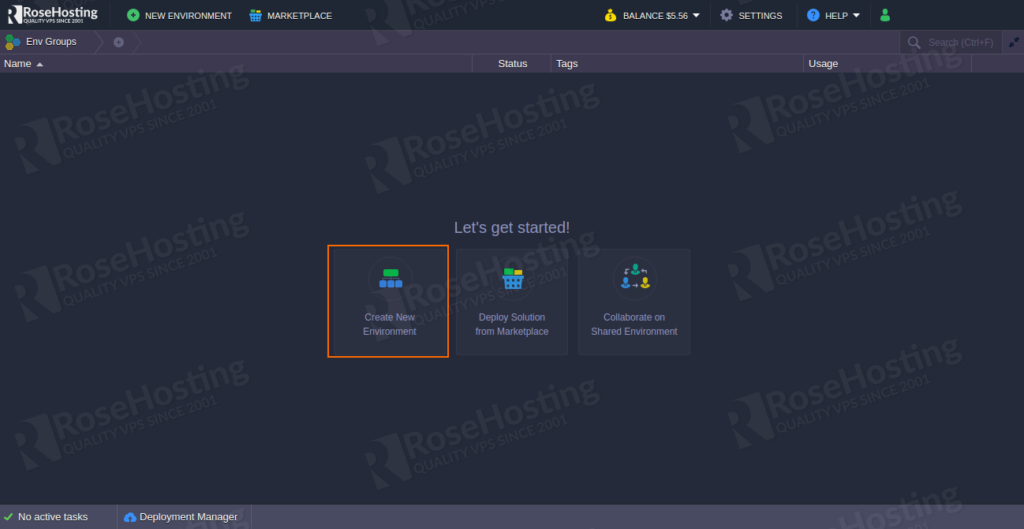Screen dimensions: 1024x529
Task: Click the Env Groups colored circles icon
Action: click(x=13, y=42)
